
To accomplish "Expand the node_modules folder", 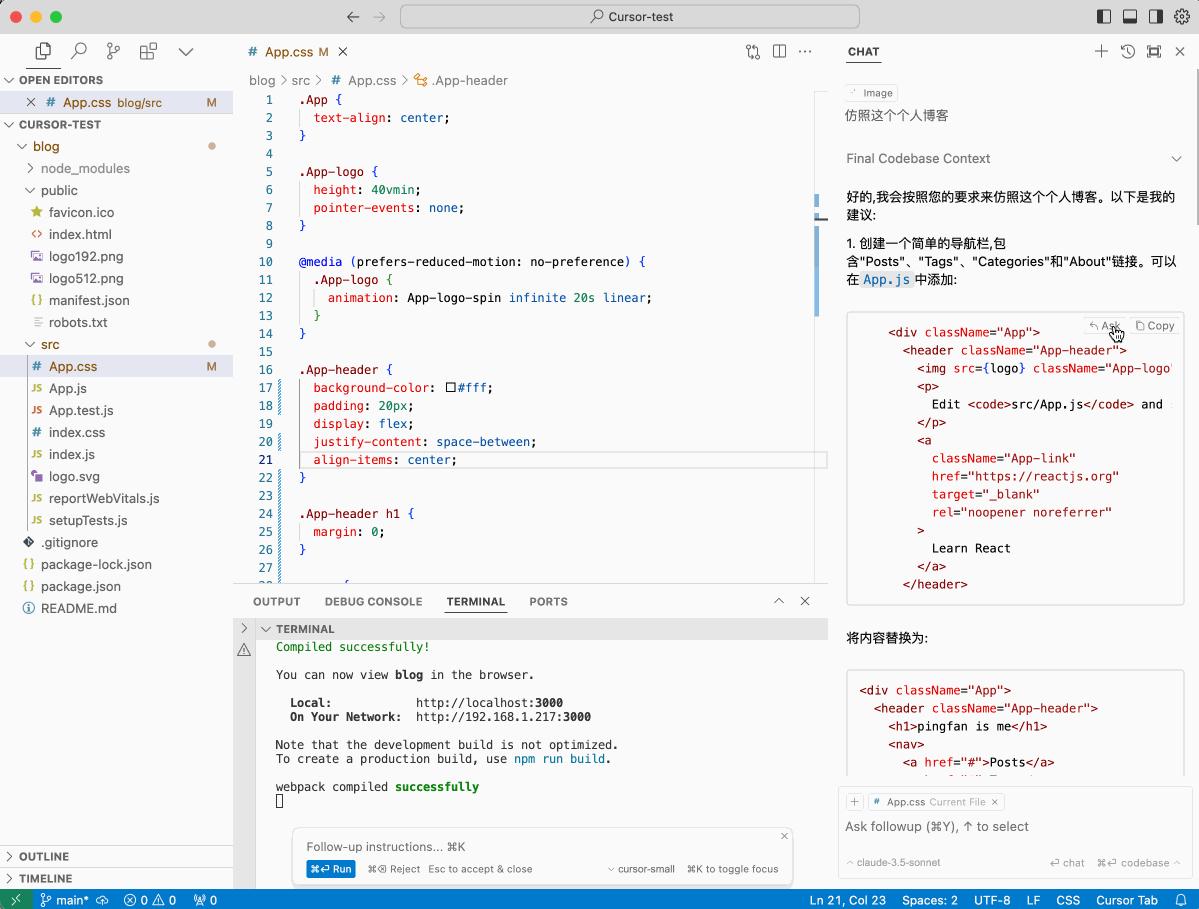I will pyautogui.click(x=84, y=168).
